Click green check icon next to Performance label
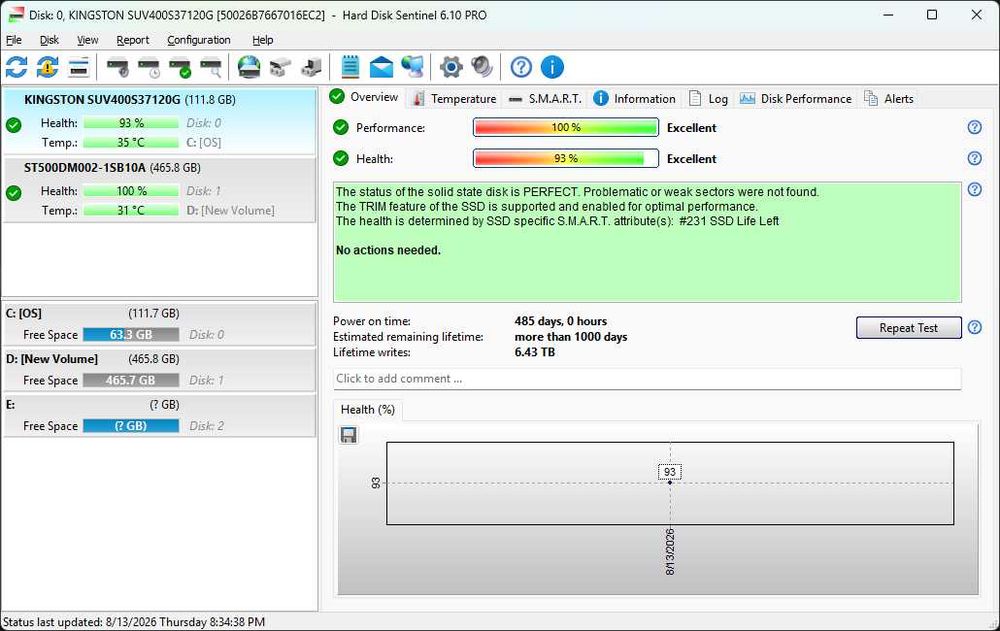The height and width of the screenshot is (631, 1000). click(341, 127)
